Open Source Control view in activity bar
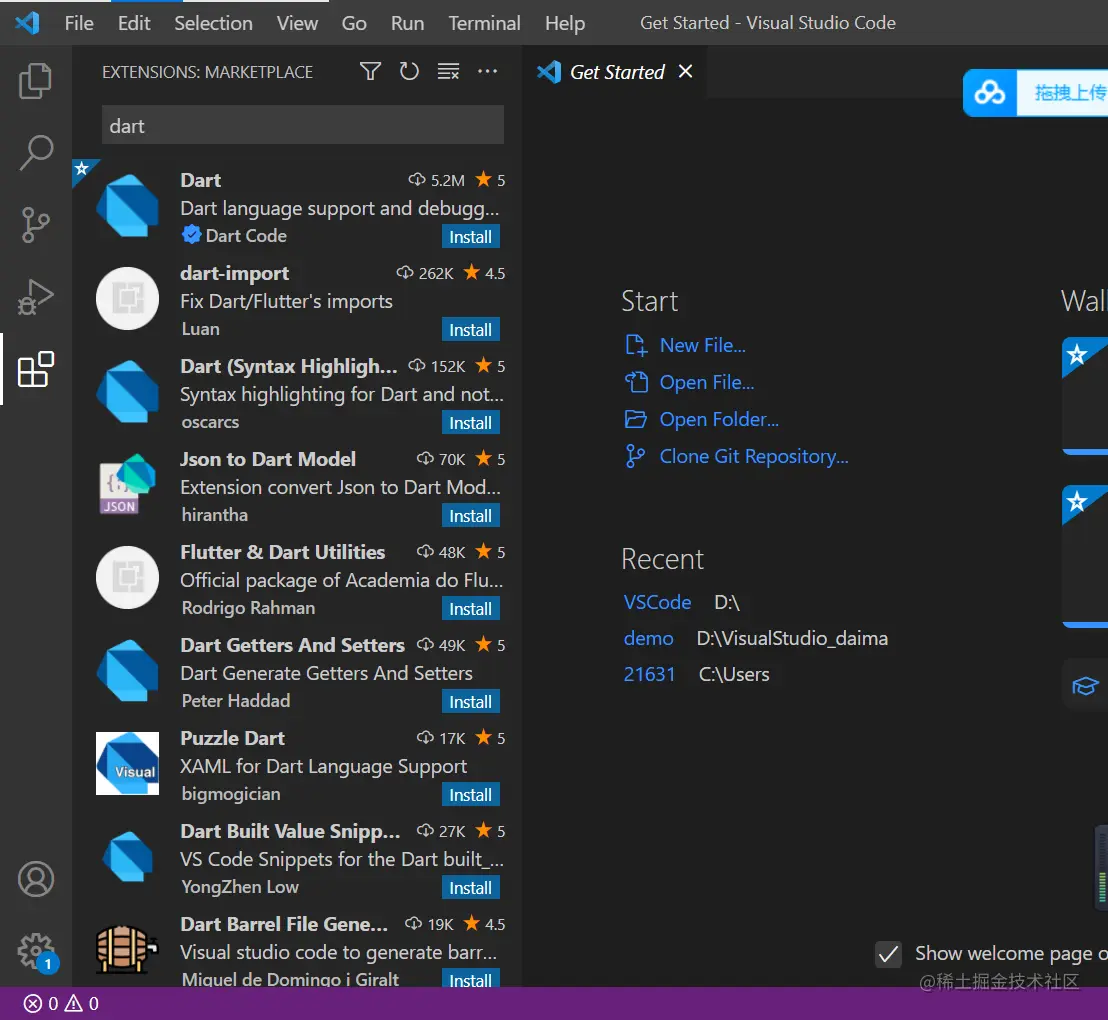This screenshot has width=1108, height=1020. coord(35,225)
